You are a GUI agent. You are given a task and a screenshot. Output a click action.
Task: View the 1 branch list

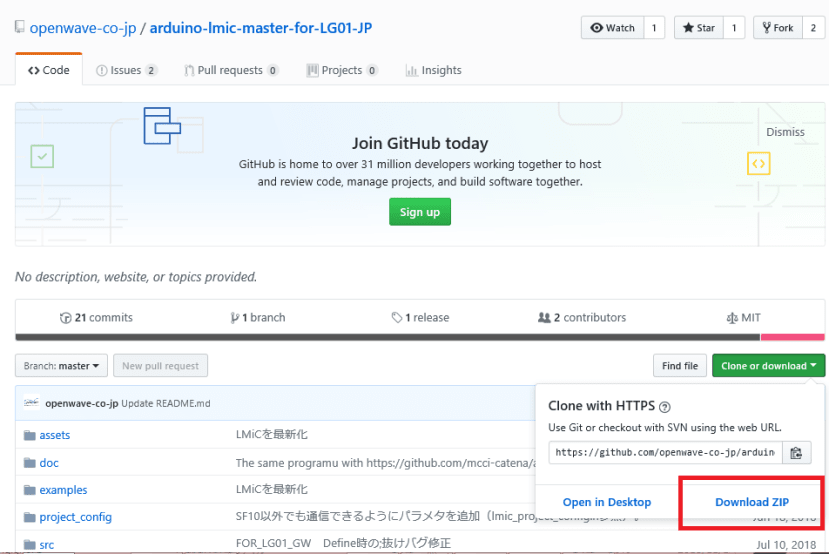(258, 318)
